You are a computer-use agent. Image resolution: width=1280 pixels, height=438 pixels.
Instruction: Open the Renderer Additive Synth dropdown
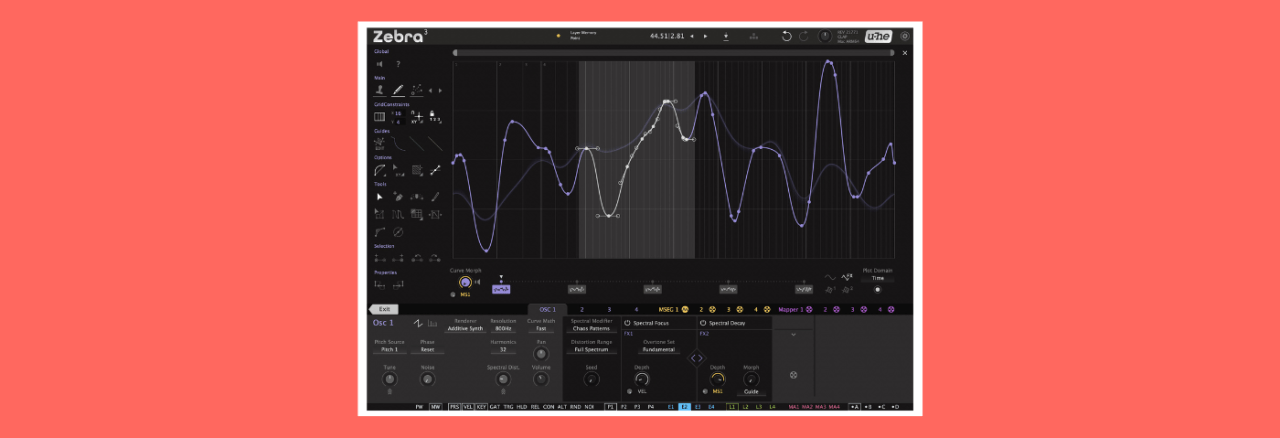pos(464,328)
